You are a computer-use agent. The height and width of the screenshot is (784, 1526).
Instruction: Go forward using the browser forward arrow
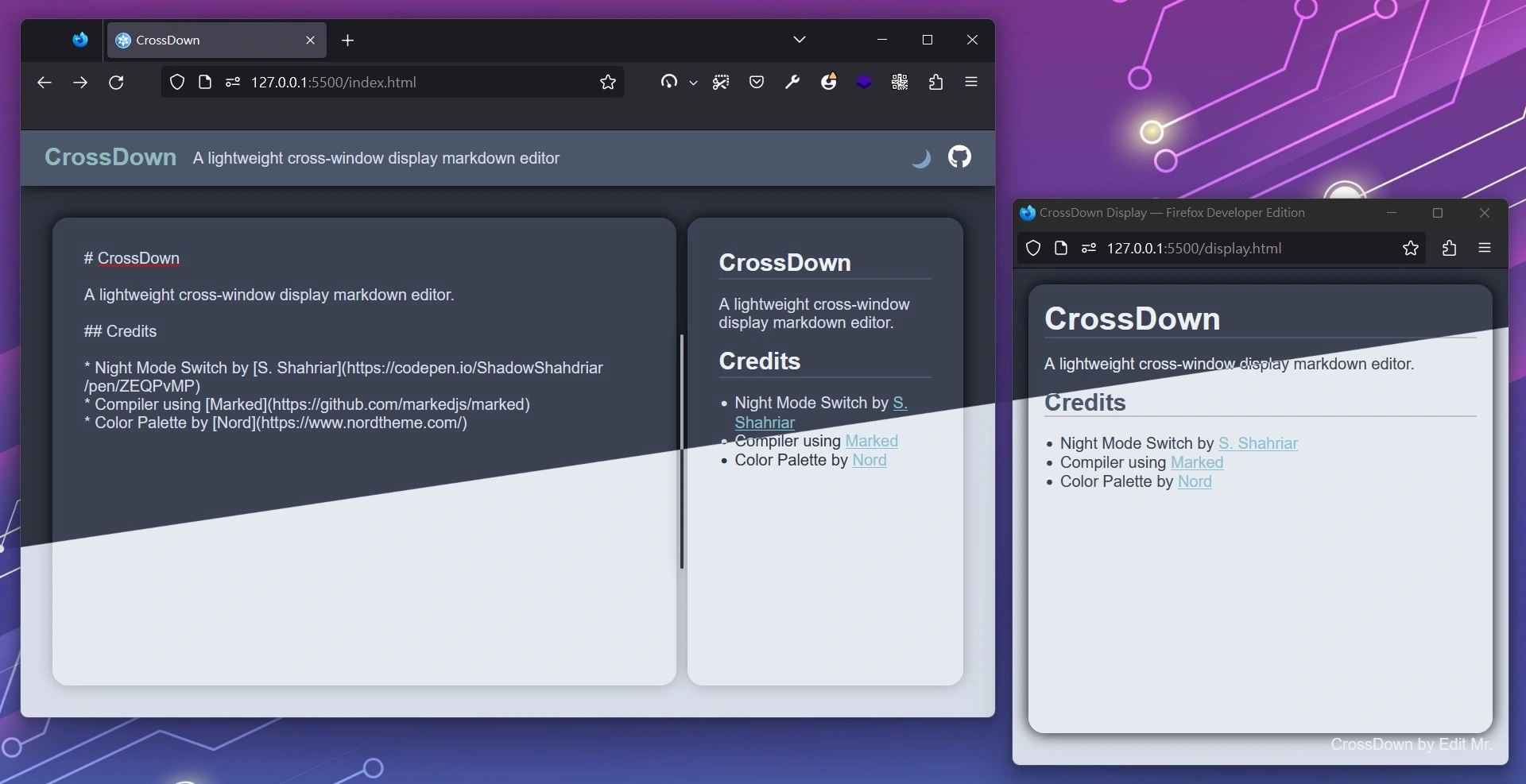point(80,83)
